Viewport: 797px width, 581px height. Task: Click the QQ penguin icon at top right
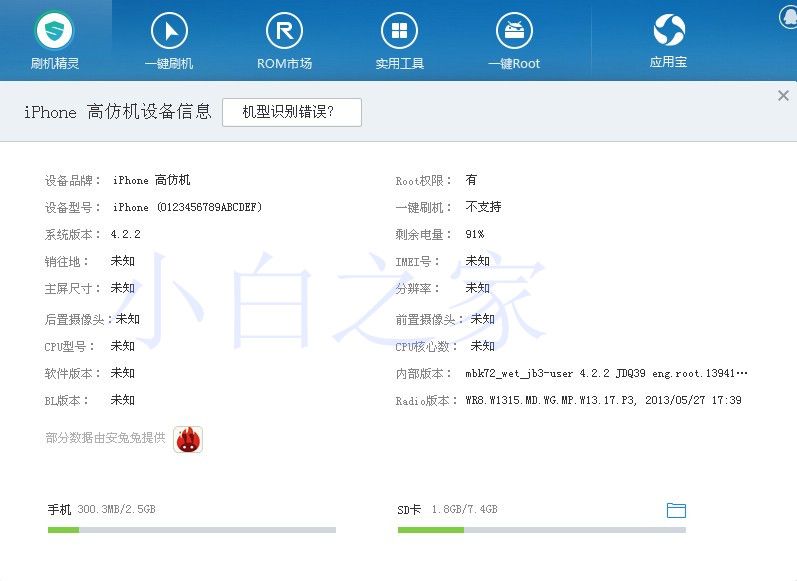pyautogui.click(x=789, y=17)
